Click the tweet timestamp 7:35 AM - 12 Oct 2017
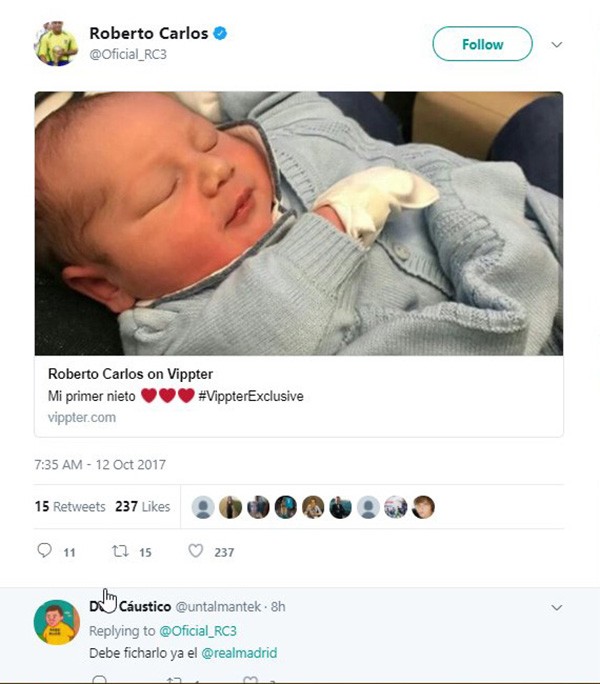This screenshot has height=684, width=600. 100,465
